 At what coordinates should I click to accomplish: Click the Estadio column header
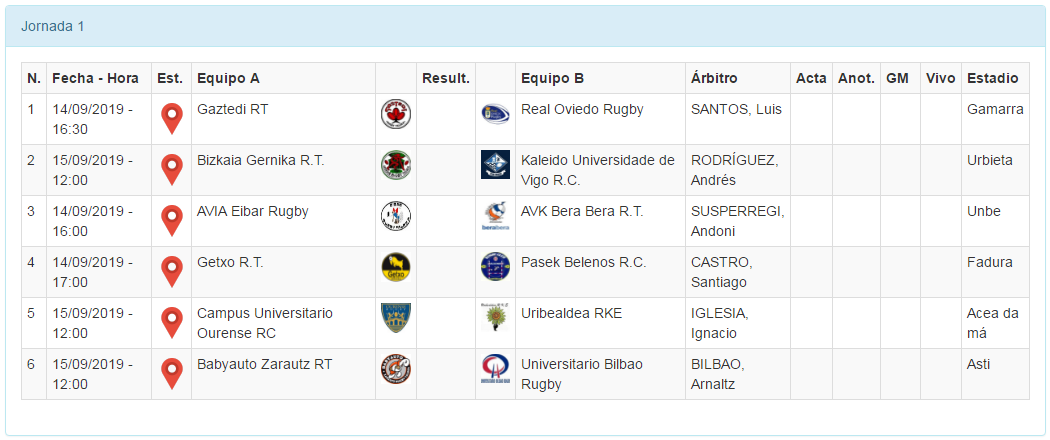[993, 78]
